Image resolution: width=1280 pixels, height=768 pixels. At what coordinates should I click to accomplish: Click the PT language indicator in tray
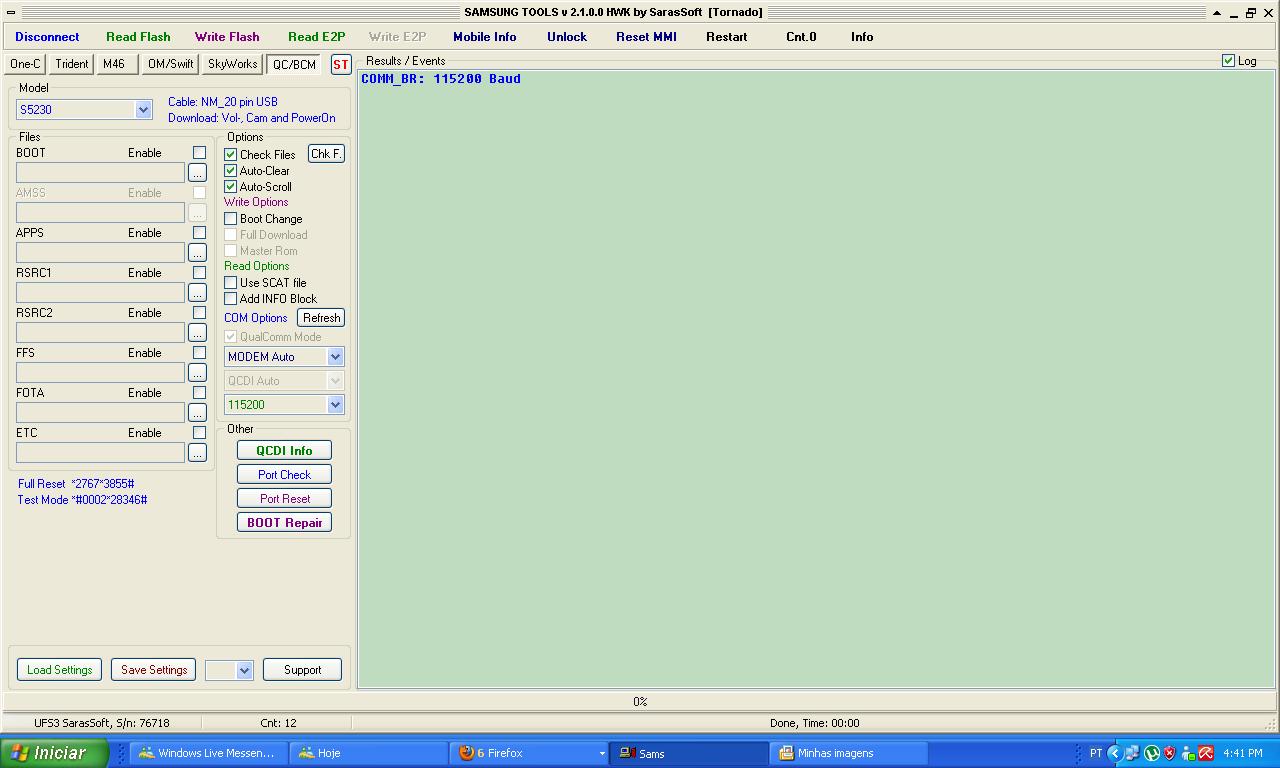point(1096,753)
